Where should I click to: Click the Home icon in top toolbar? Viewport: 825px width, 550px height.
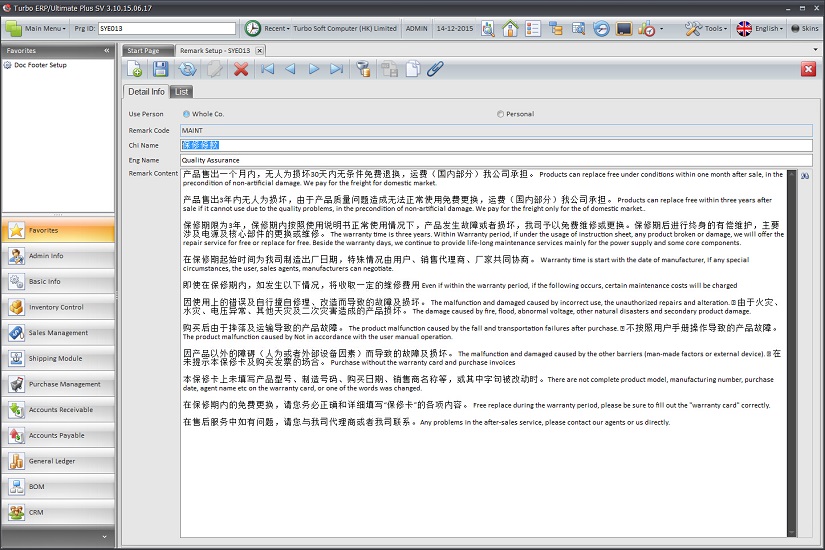(510, 29)
